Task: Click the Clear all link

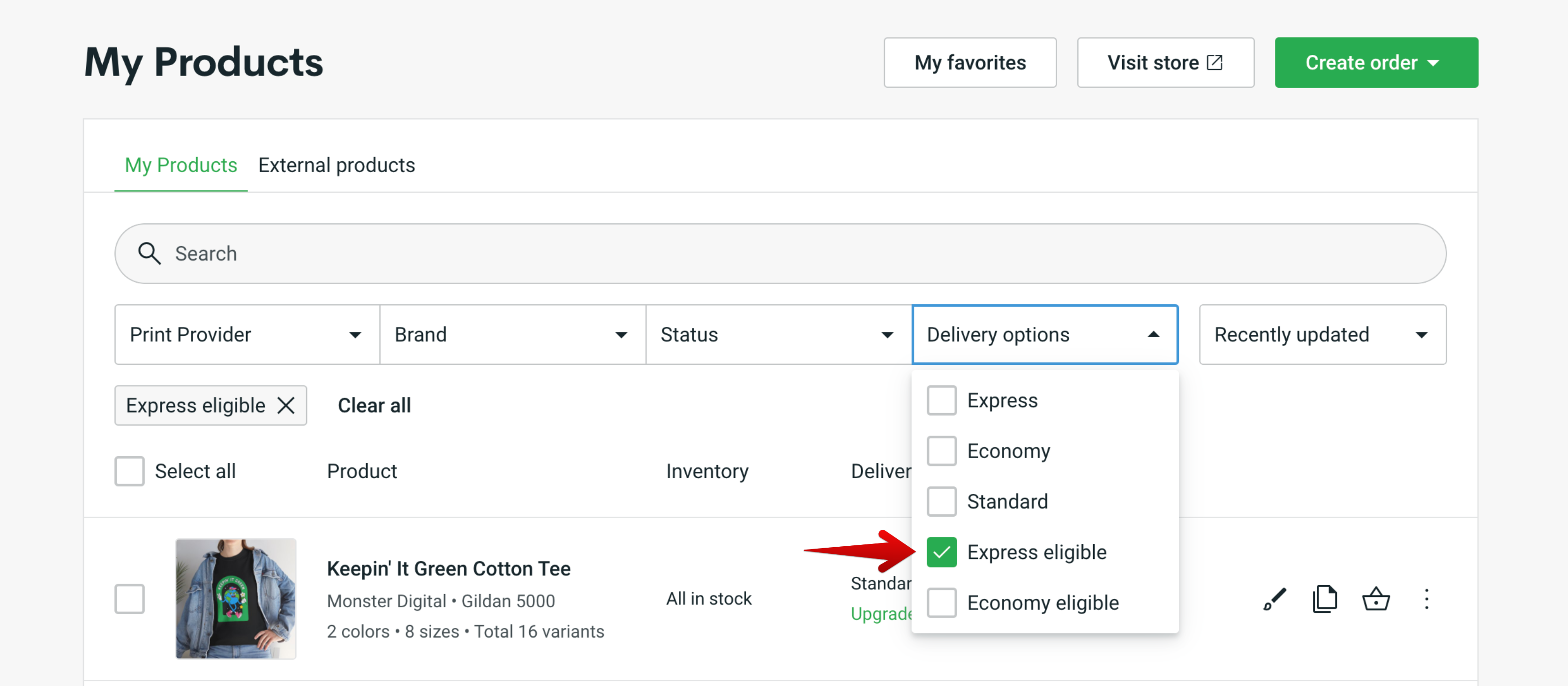Action: pos(375,405)
